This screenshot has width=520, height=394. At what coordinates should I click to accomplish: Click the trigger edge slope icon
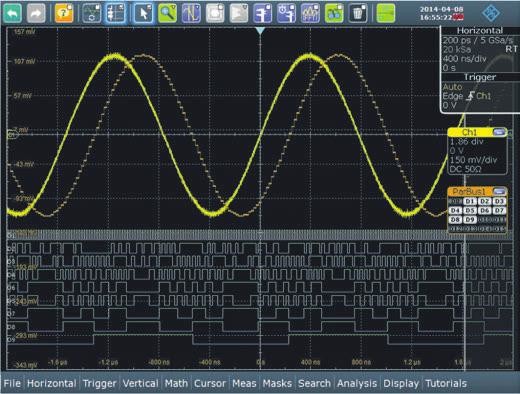click(470, 96)
